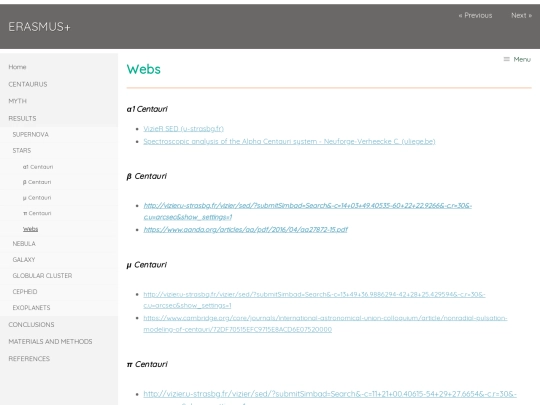Open the μ Centauri vizier SED URL

click(x=314, y=300)
